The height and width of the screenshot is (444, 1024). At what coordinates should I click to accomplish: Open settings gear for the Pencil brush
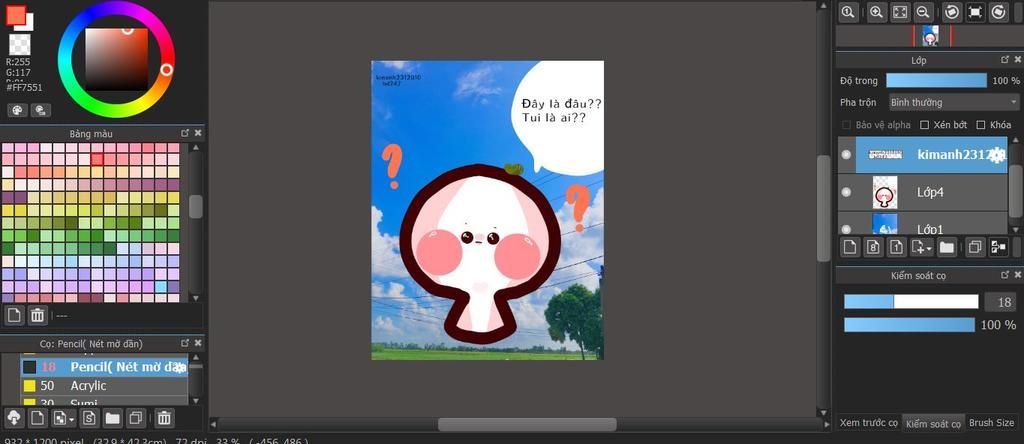tap(180, 368)
